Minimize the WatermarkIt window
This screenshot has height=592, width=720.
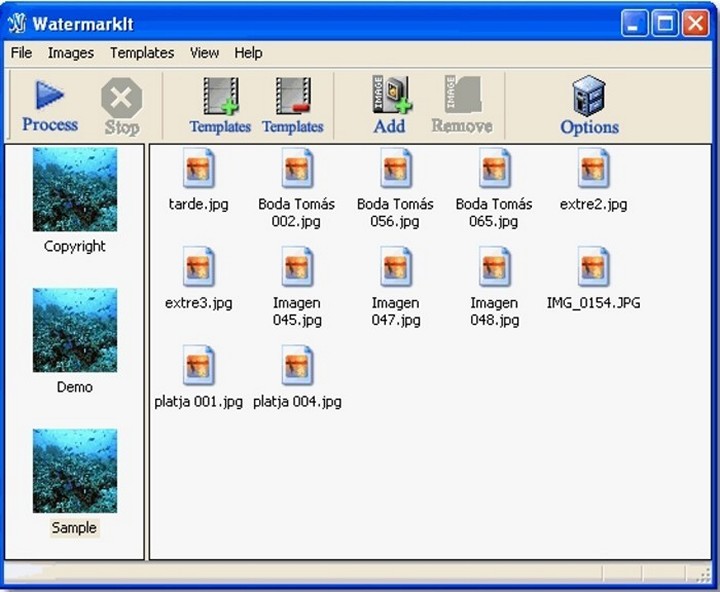(634, 23)
